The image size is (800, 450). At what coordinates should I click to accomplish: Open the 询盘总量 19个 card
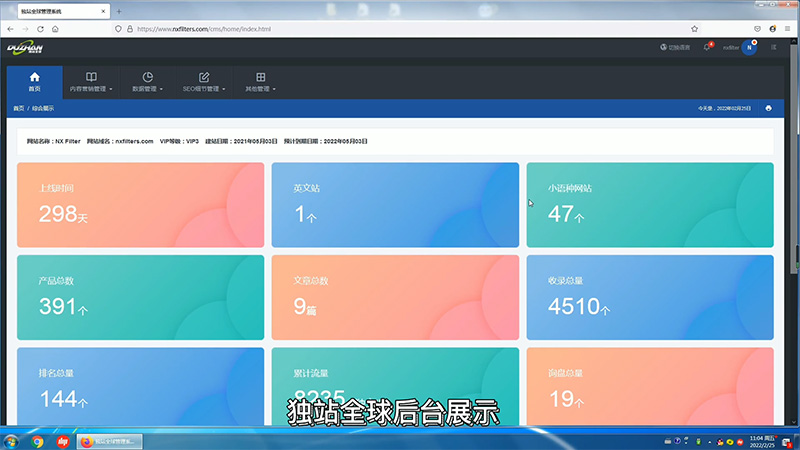pos(650,386)
